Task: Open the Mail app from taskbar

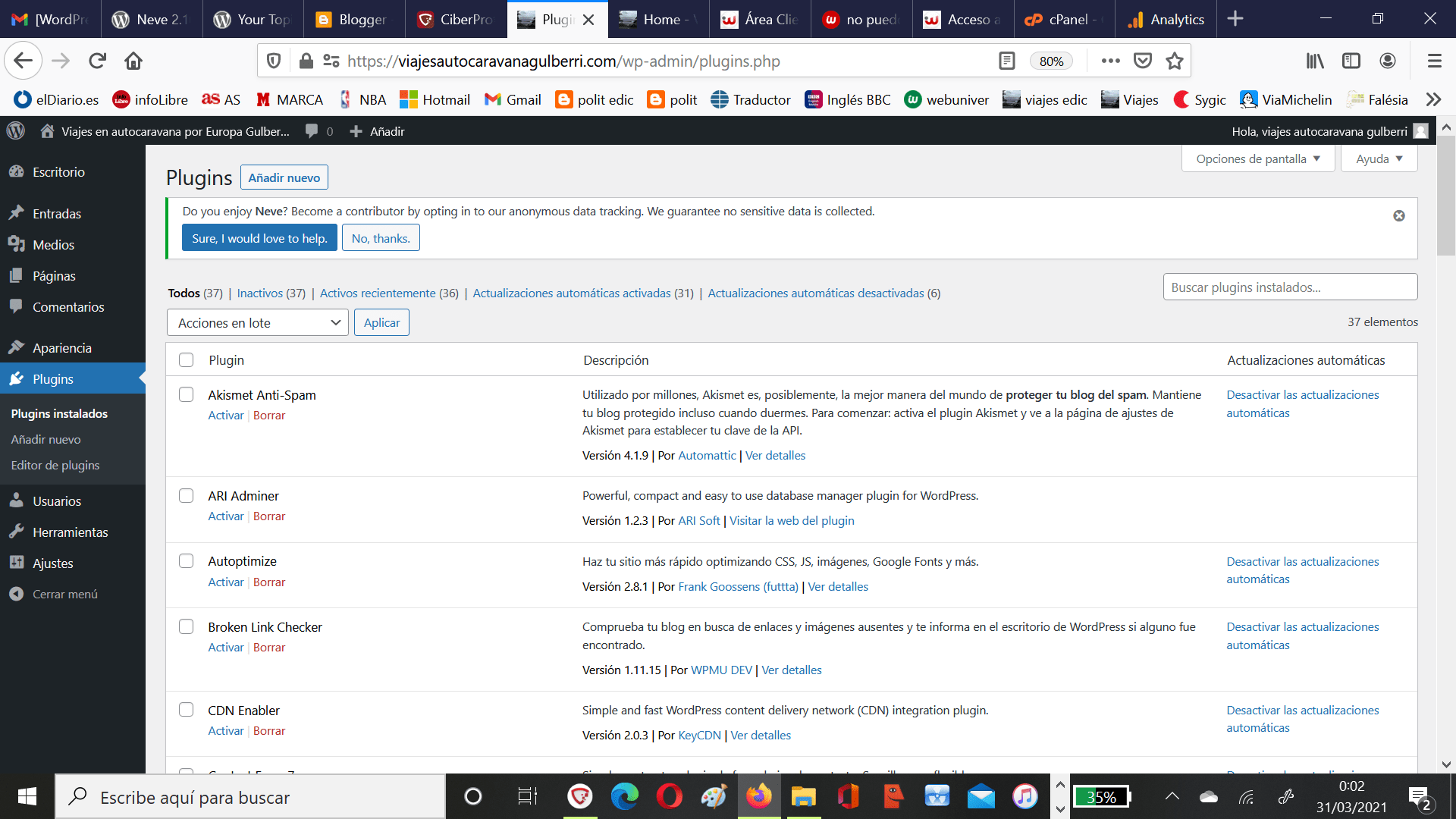Action: (981, 796)
